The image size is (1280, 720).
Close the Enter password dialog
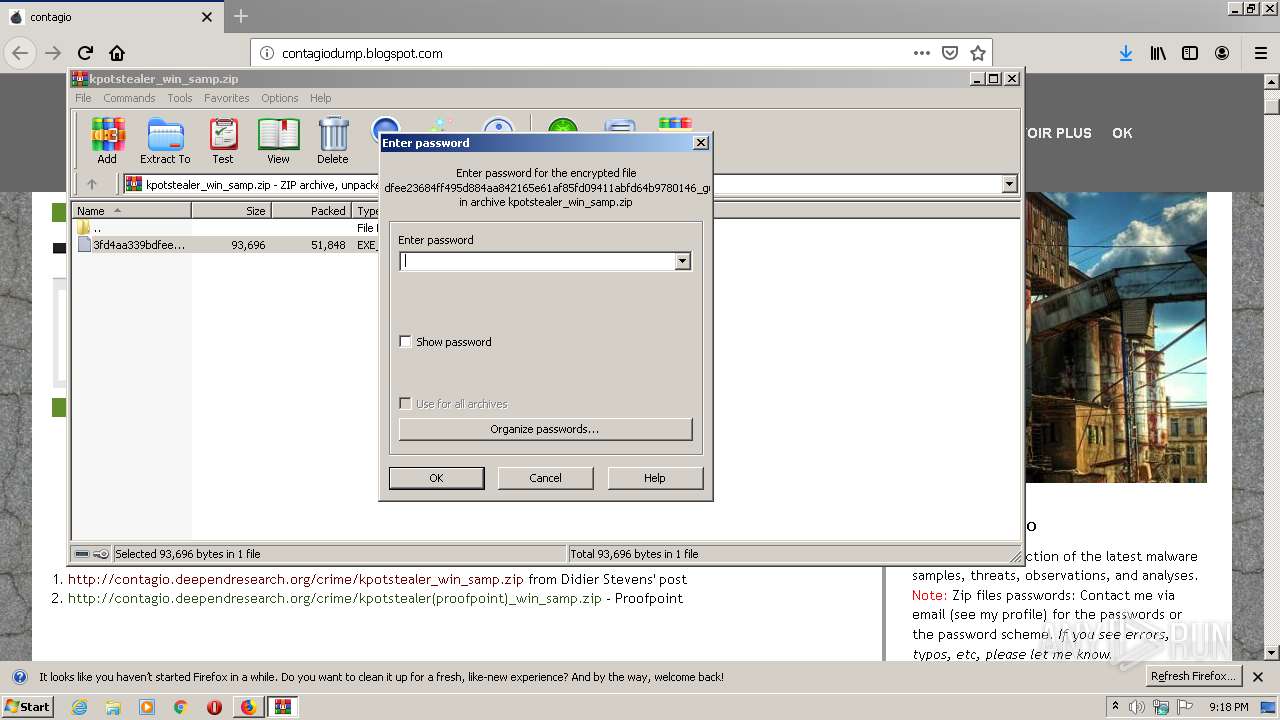701,143
